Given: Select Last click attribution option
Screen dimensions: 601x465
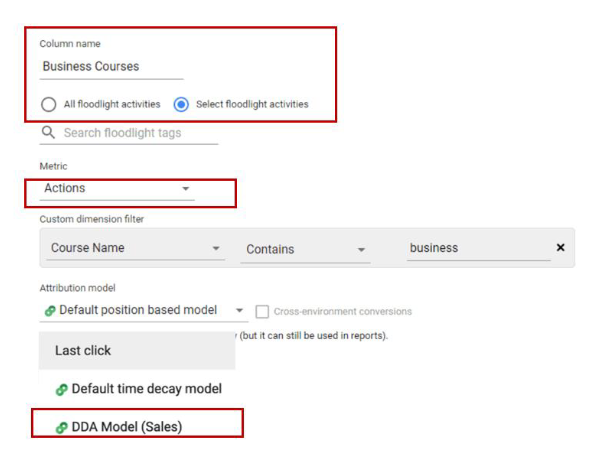Looking at the screenshot, I should (84, 351).
